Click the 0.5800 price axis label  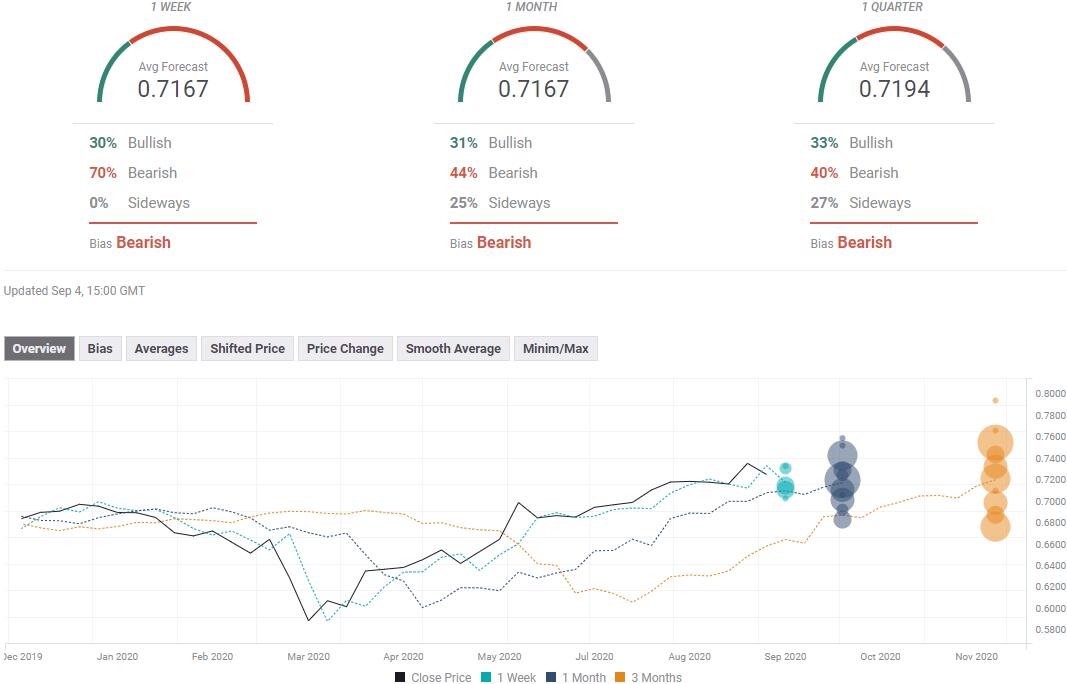click(x=1050, y=630)
